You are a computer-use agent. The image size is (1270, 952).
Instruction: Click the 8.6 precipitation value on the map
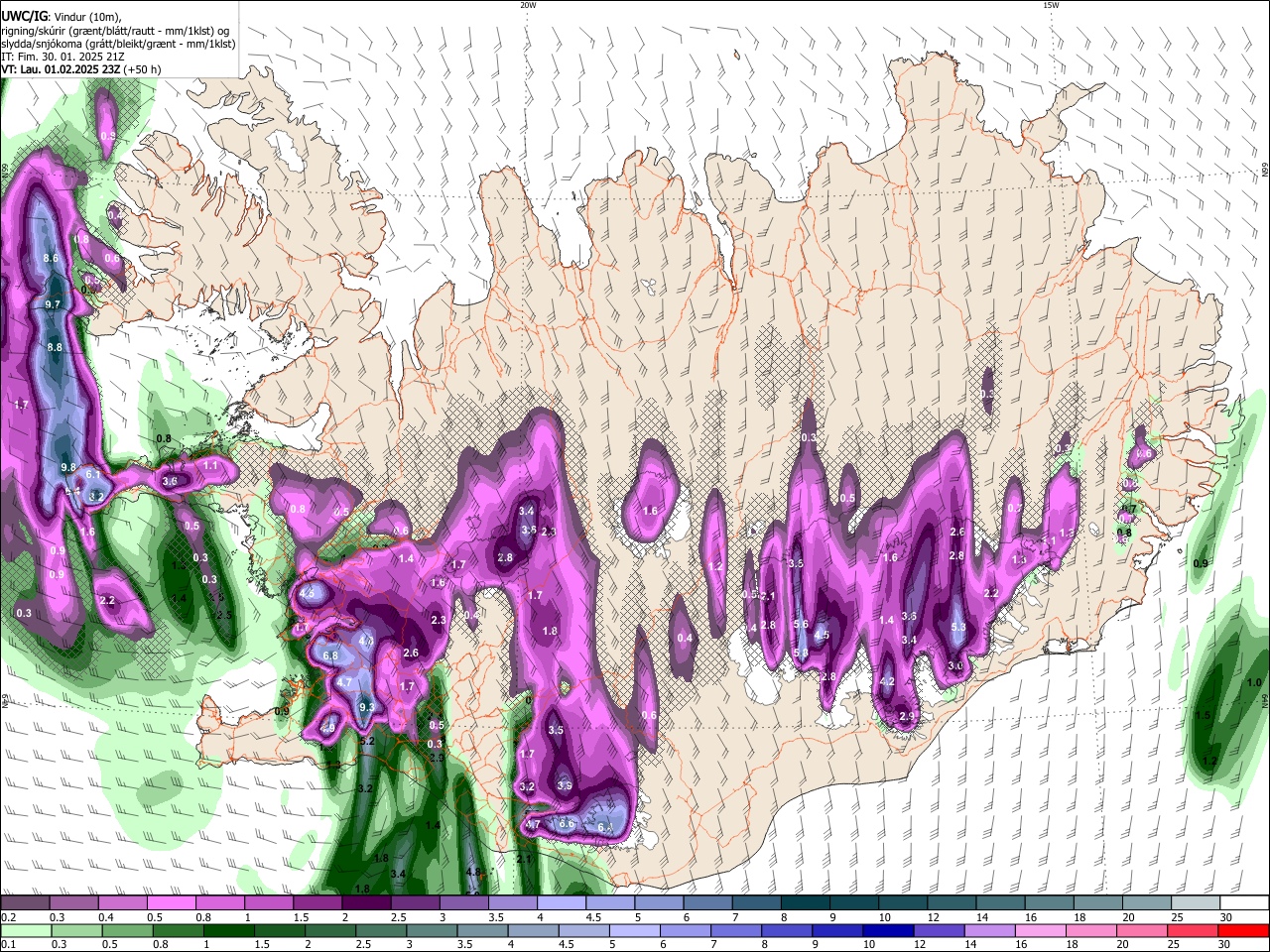52,259
